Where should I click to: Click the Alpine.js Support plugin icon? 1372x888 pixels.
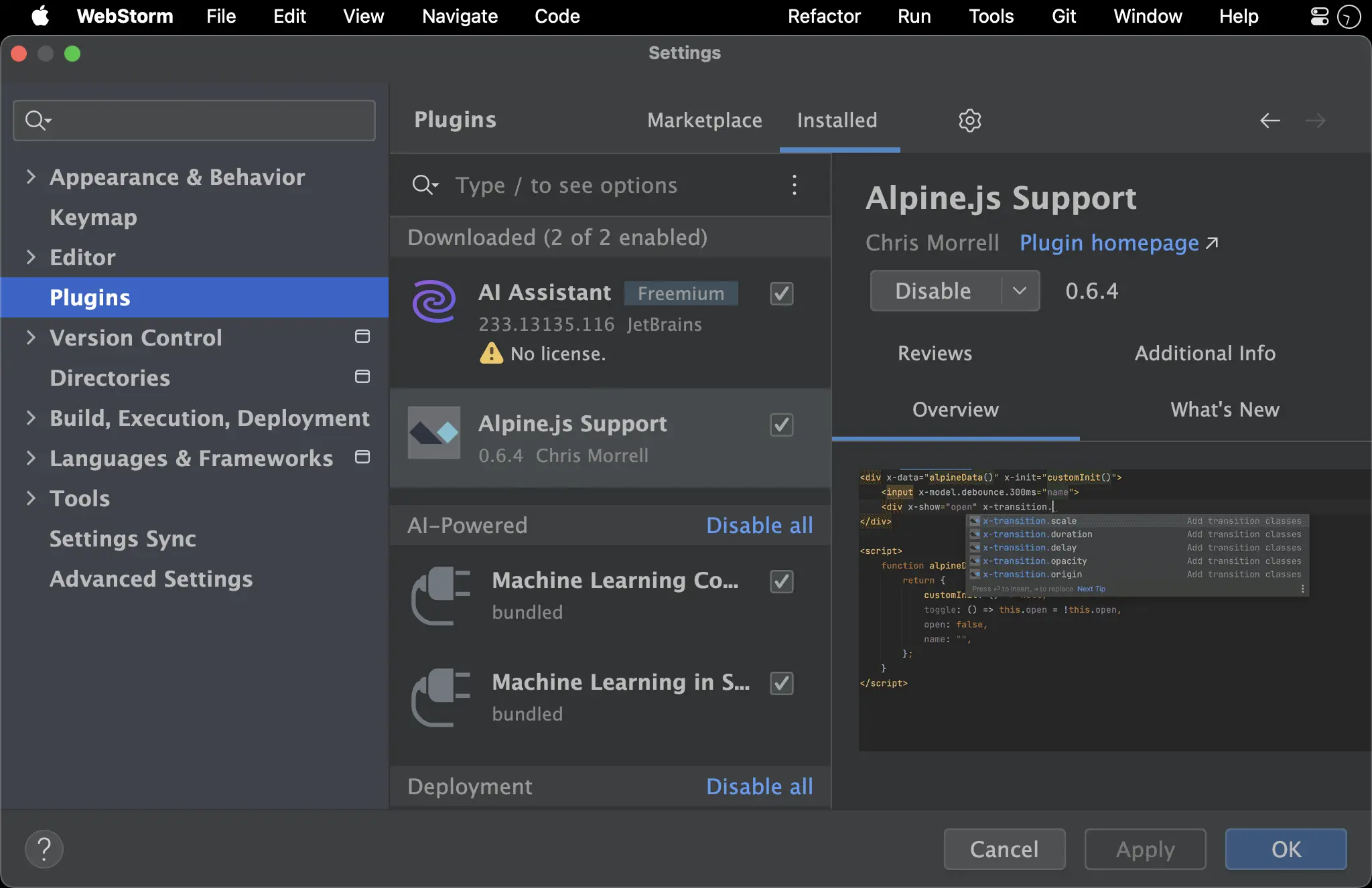coord(434,433)
